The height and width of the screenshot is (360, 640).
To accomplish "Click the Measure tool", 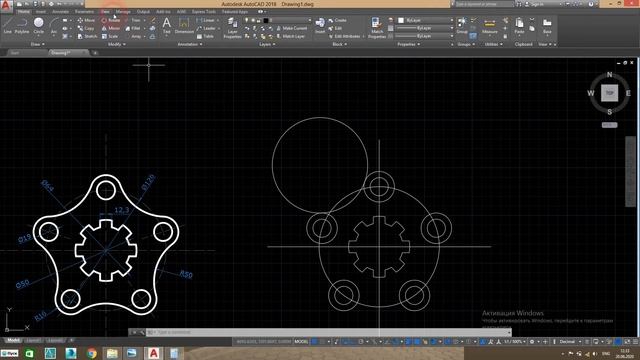I will click(489, 25).
